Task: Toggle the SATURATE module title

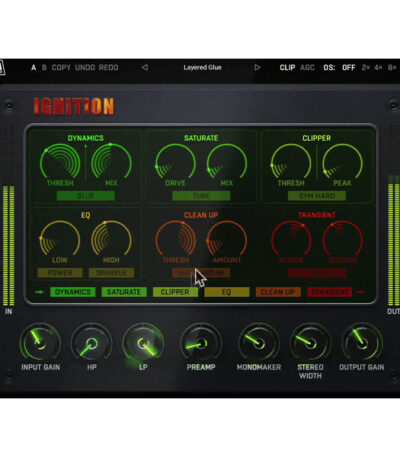Action: tap(201, 138)
